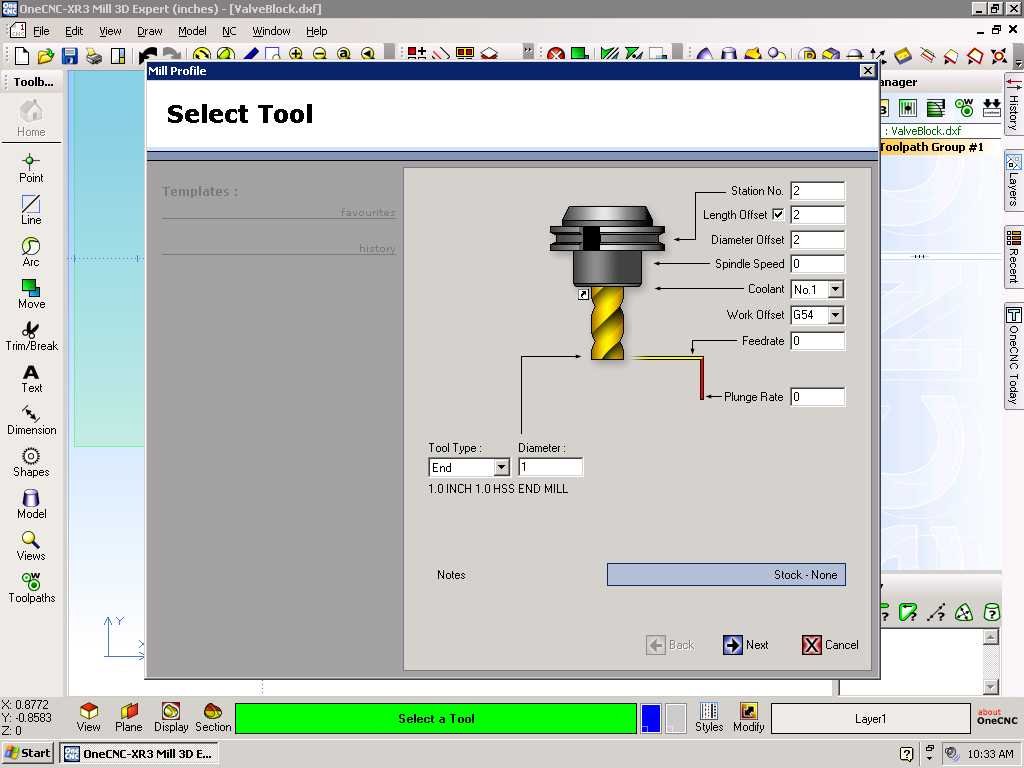Click the Plunge Rate input field

coord(817,396)
